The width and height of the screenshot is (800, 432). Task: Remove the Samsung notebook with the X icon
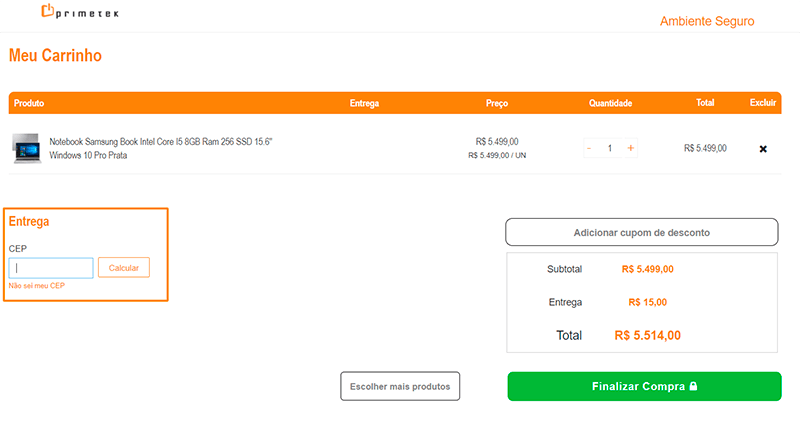coord(763,149)
